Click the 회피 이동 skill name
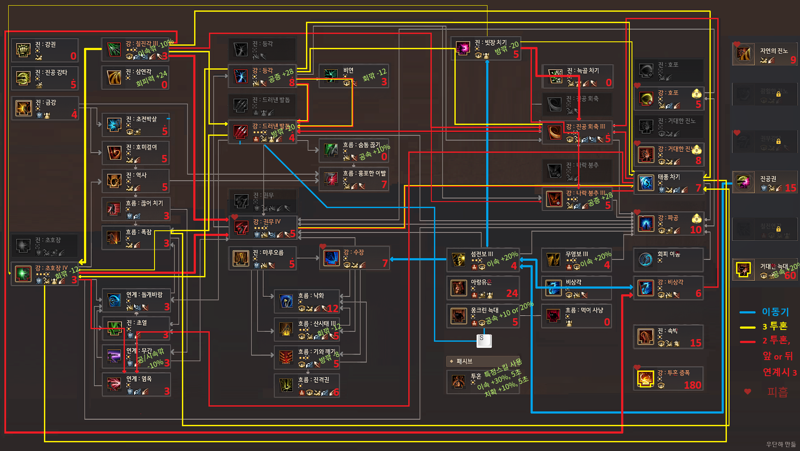The height and width of the screenshot is (451, 800). click(x=668, y=254)
